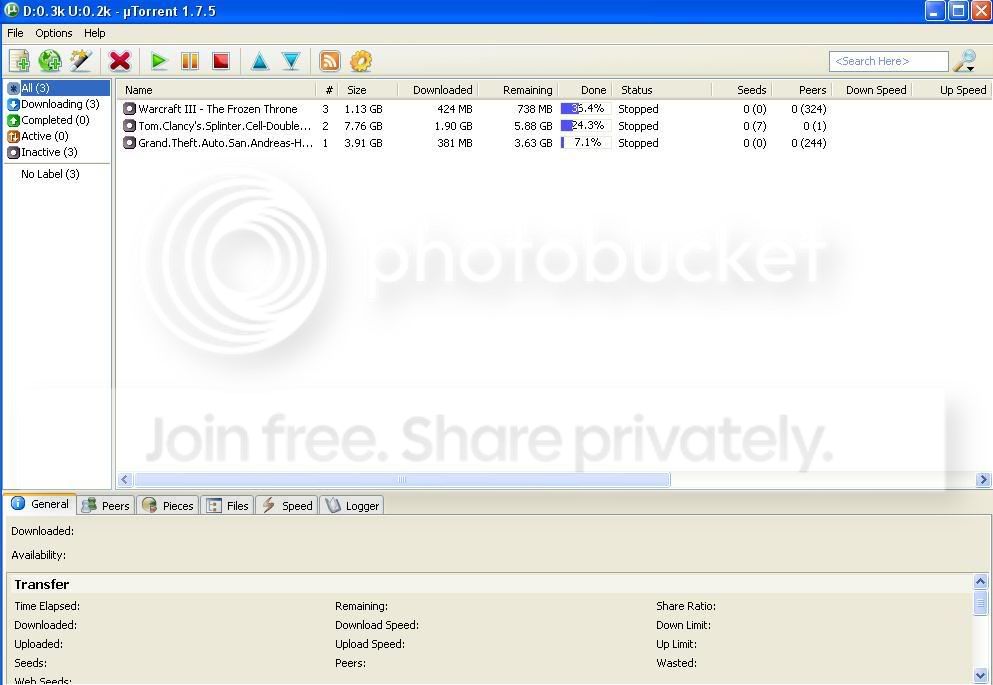Click the 1.13 GB size cell
Viewport: 993px width, 685px height.
[364, 109]
